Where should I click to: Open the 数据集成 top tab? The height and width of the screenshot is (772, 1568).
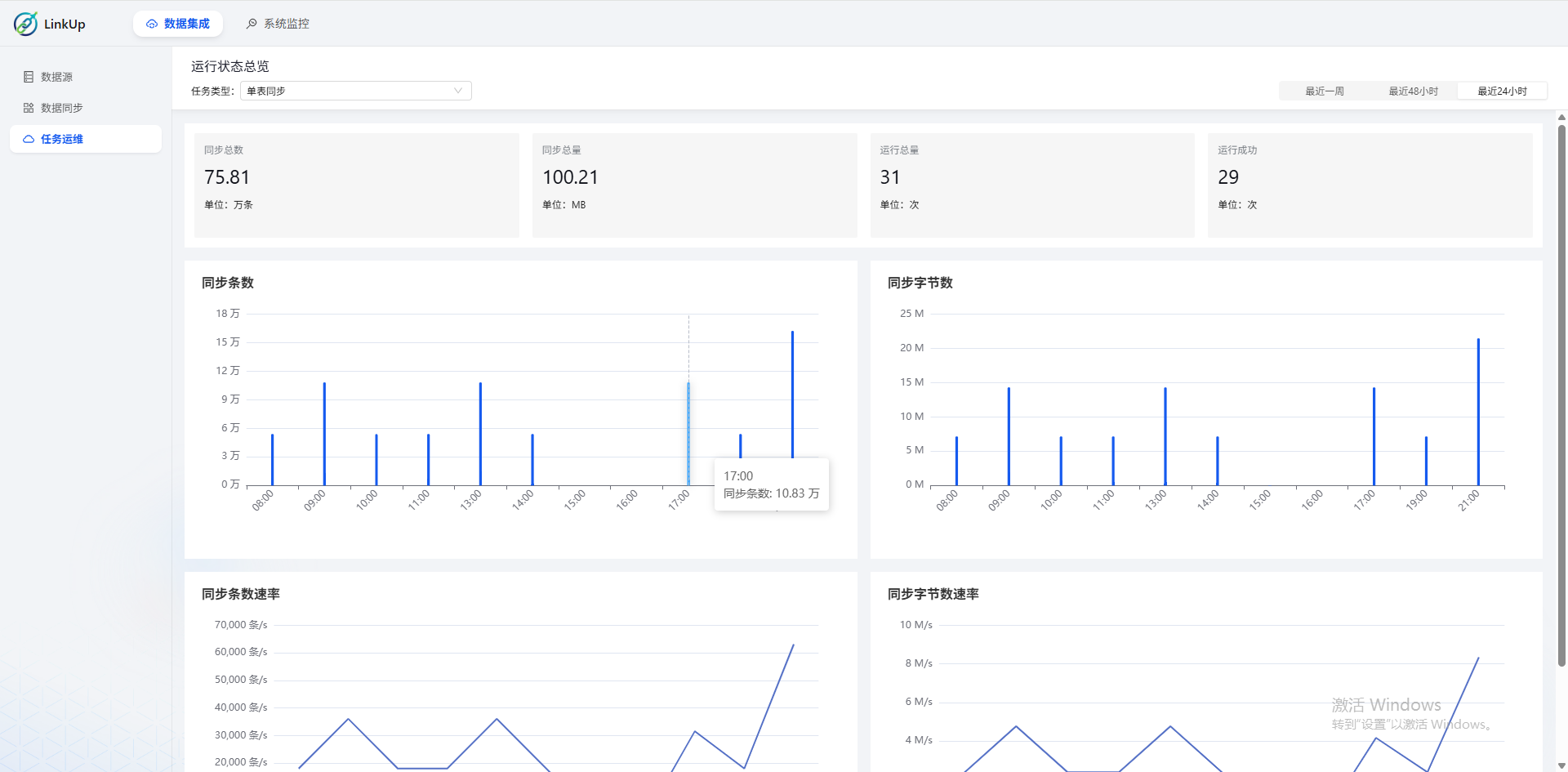(x=178, y=24)
